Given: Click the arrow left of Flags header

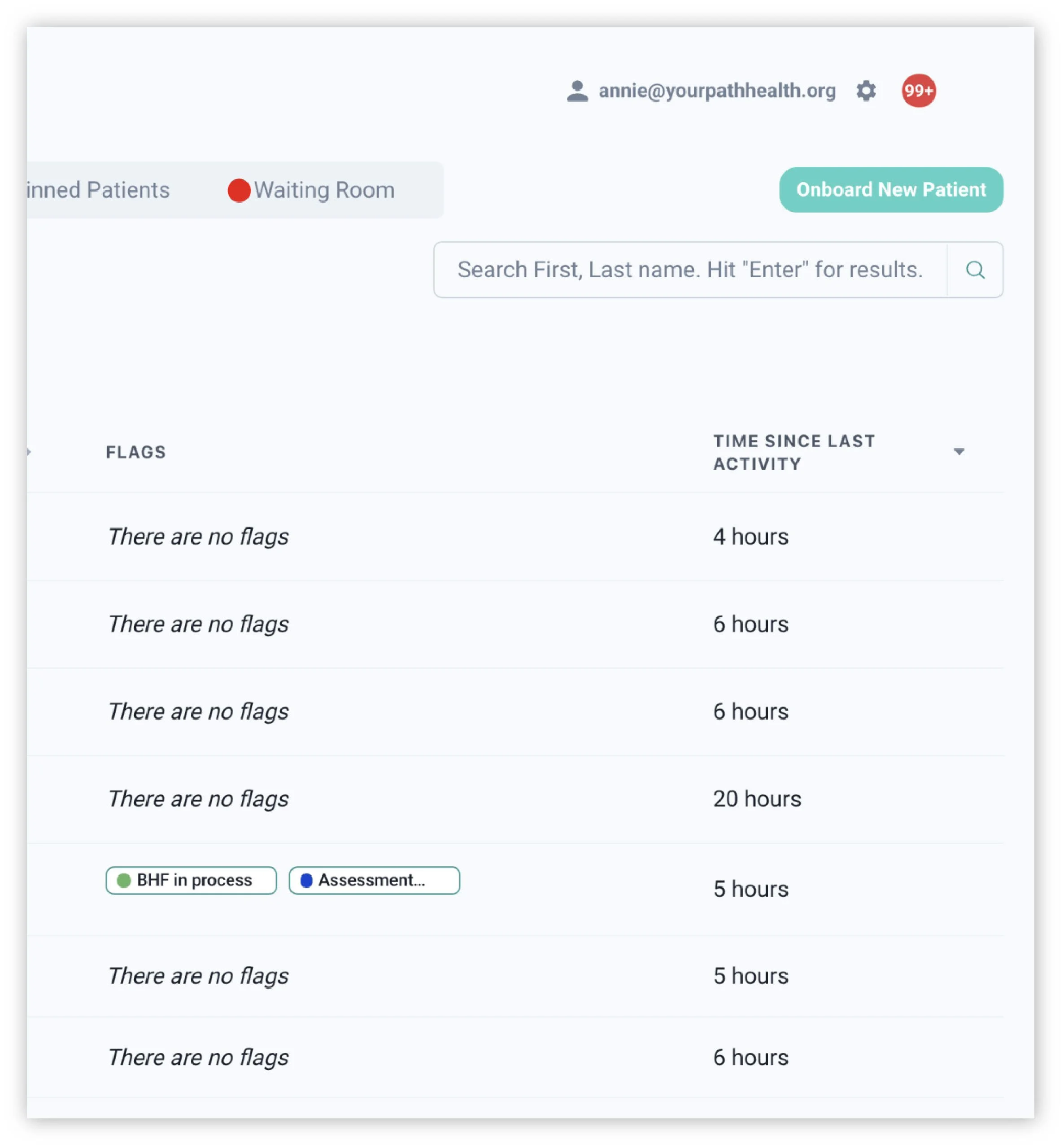Looking at the screenshot, I should point(29,452).
